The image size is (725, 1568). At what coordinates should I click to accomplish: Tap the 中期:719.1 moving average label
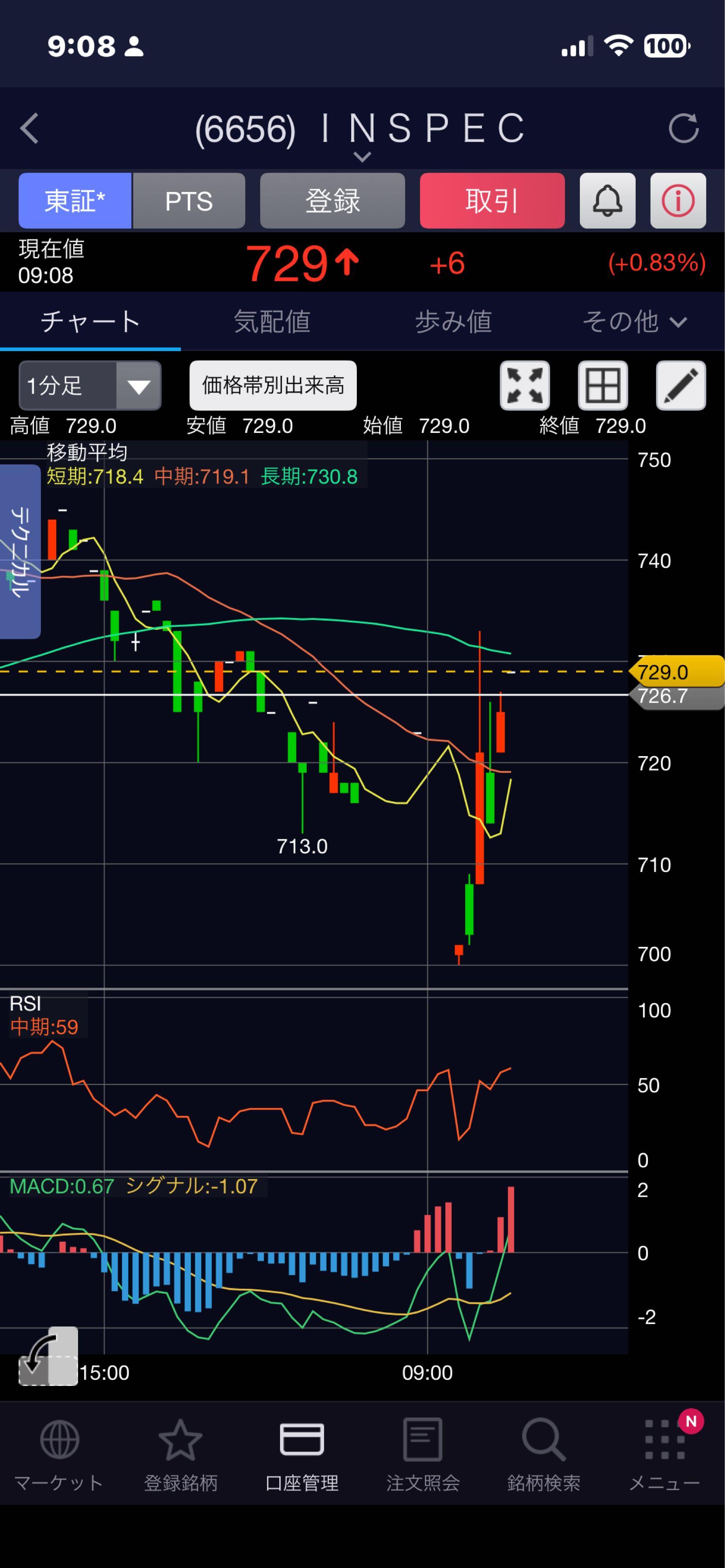tap(202, 476)
